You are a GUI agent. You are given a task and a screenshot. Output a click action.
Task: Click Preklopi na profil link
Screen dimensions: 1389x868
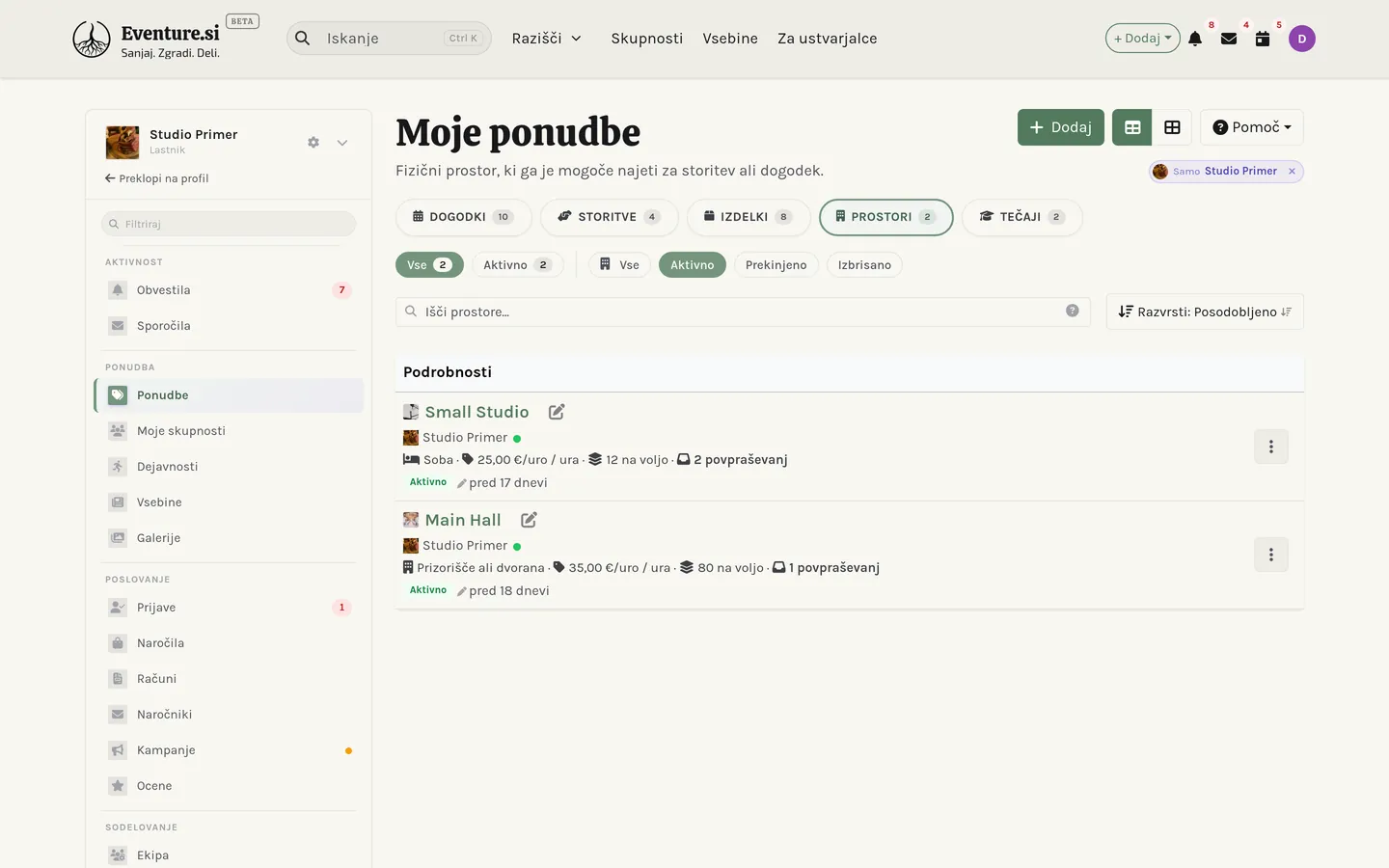point(157,178)
